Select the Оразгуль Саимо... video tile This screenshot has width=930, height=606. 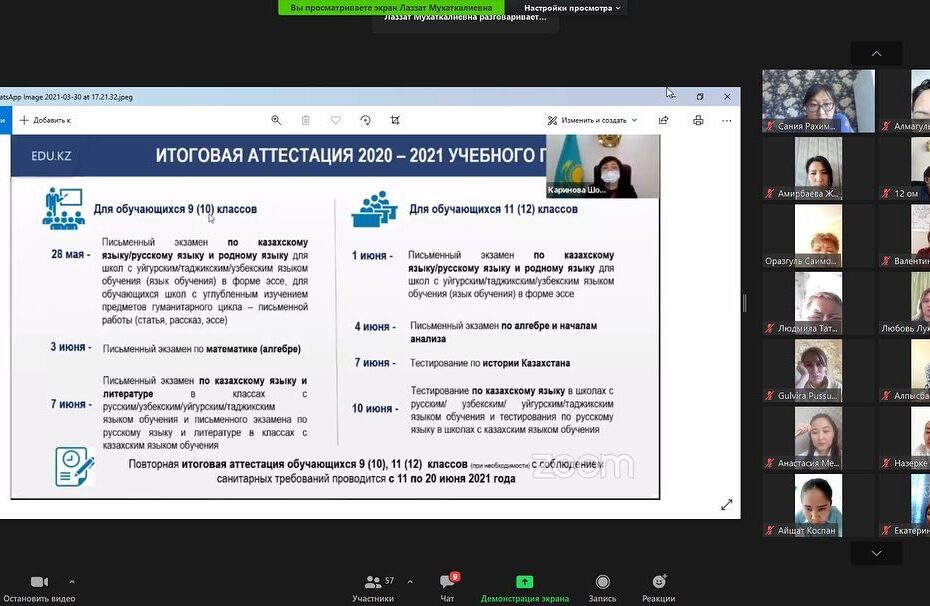point(818,236)
